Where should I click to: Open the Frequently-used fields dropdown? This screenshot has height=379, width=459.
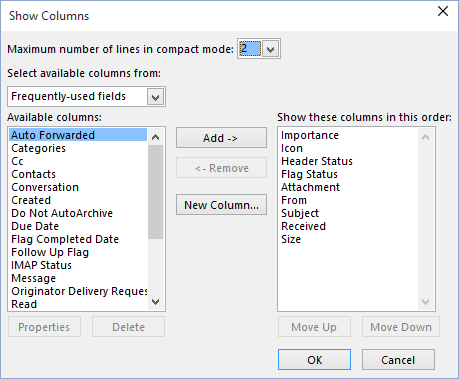[x=155, y=97]
